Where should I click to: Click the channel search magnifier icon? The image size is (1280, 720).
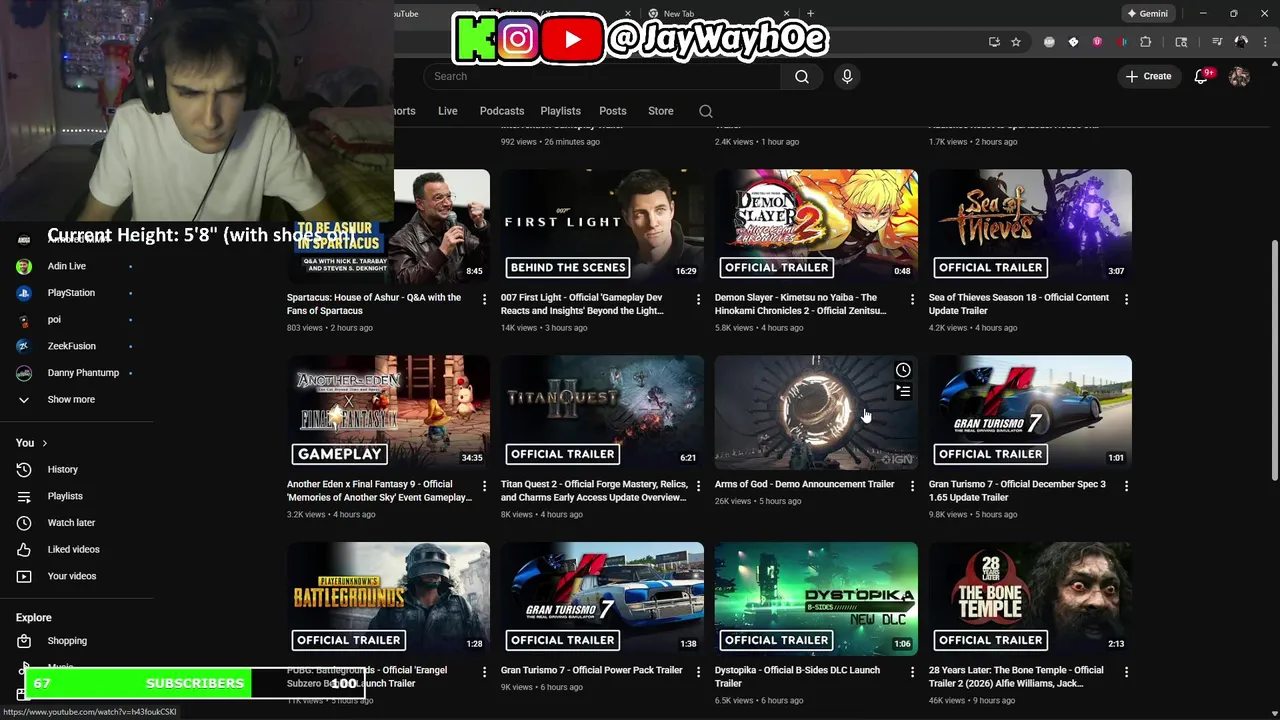[x=706, y=111]
